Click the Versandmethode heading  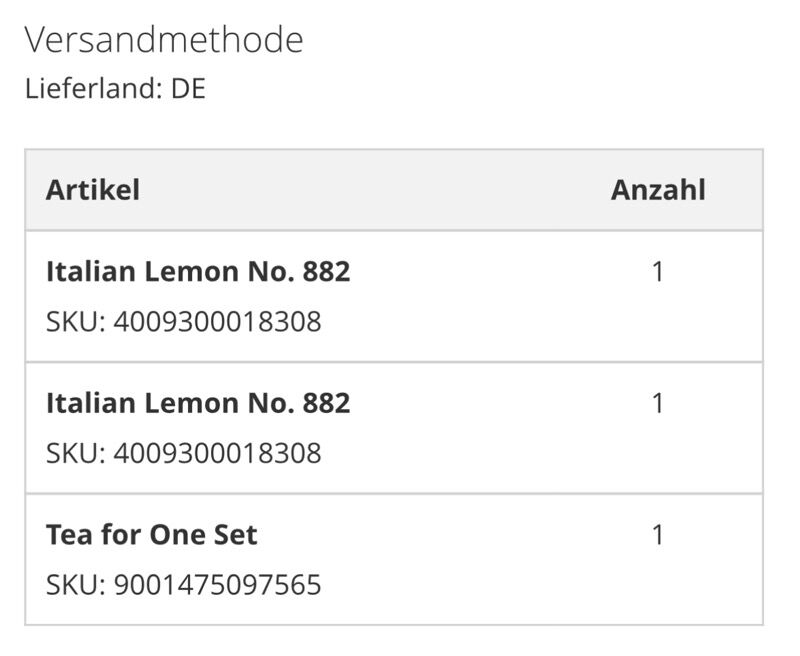pos(164,40)
